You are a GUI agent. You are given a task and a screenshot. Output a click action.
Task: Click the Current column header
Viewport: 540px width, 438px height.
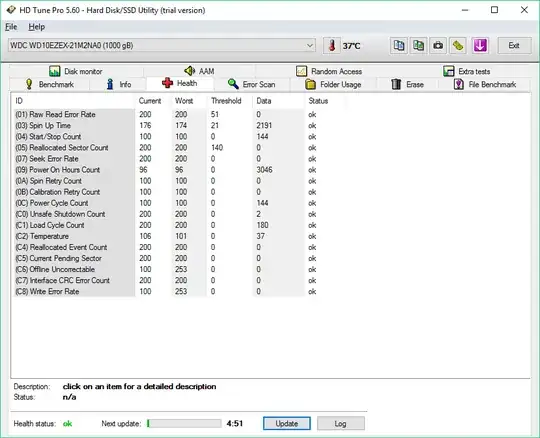(153, 101)
